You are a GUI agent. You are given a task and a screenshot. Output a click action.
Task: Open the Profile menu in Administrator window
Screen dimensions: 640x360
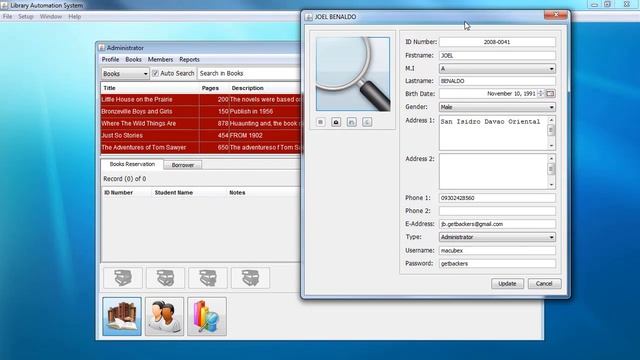click(110, 60)
